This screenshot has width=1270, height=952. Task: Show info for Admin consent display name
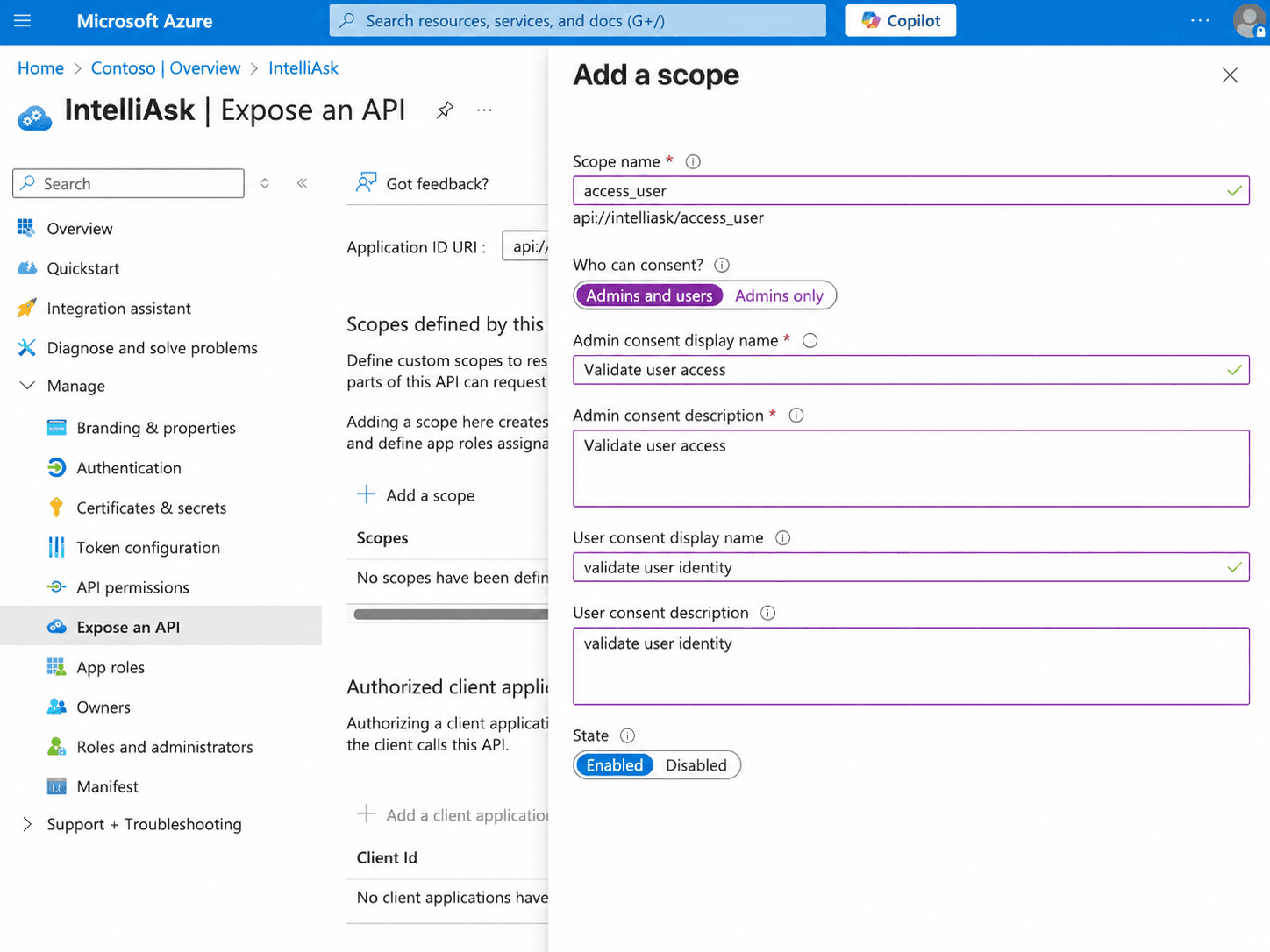click(810, 340)
